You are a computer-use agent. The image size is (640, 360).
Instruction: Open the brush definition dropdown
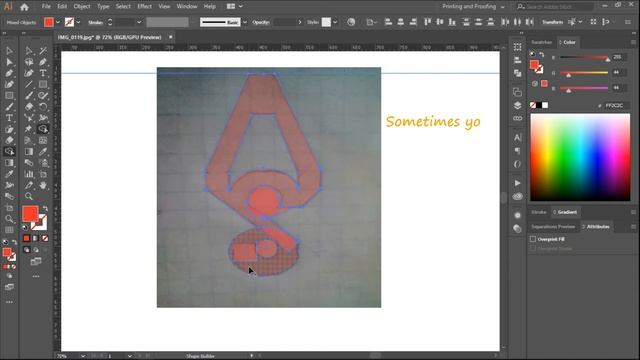click(x=244, y=22)
